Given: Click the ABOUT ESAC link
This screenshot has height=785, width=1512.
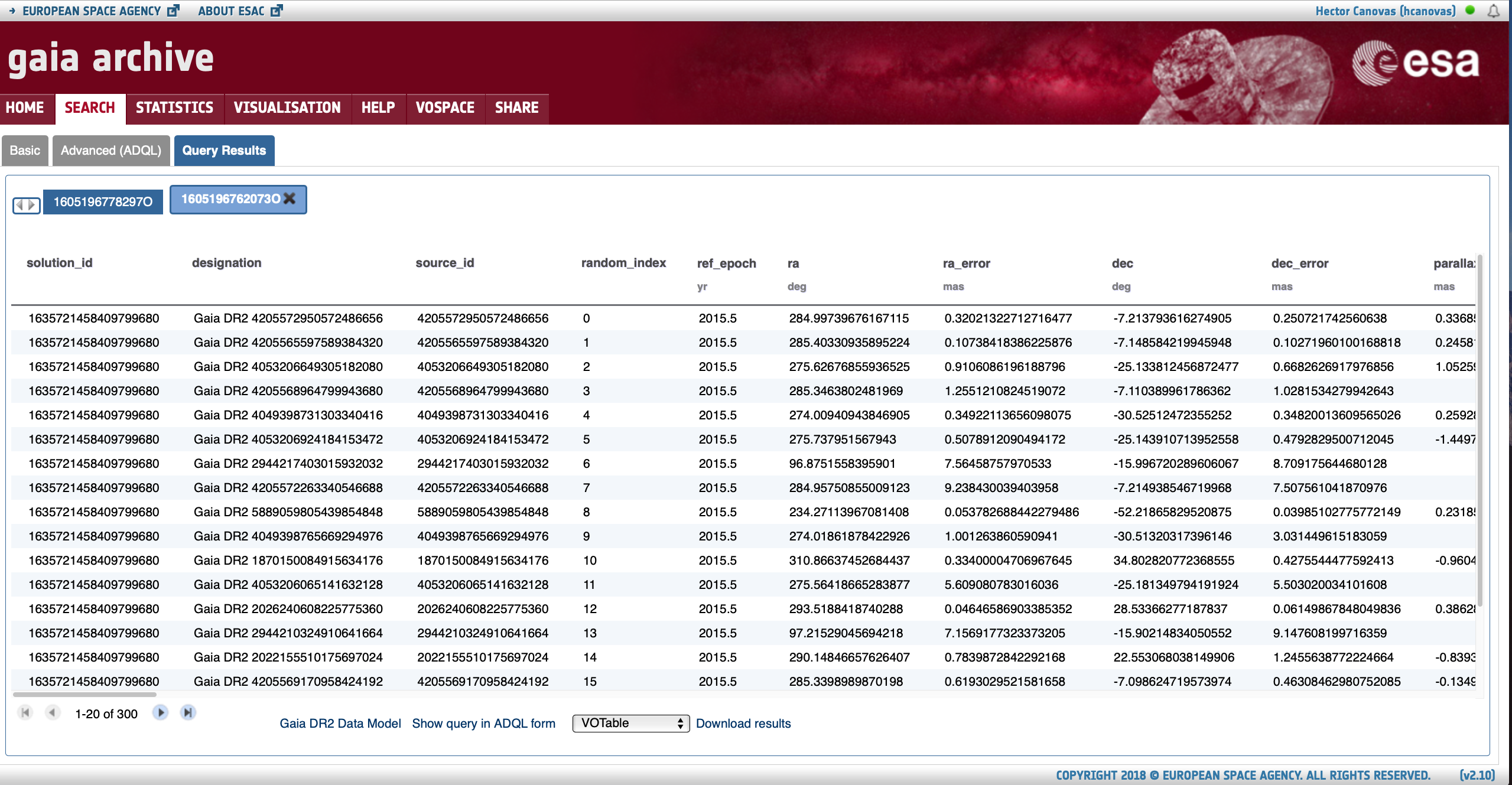Looking at the screenshot, I should click(231, 11).
